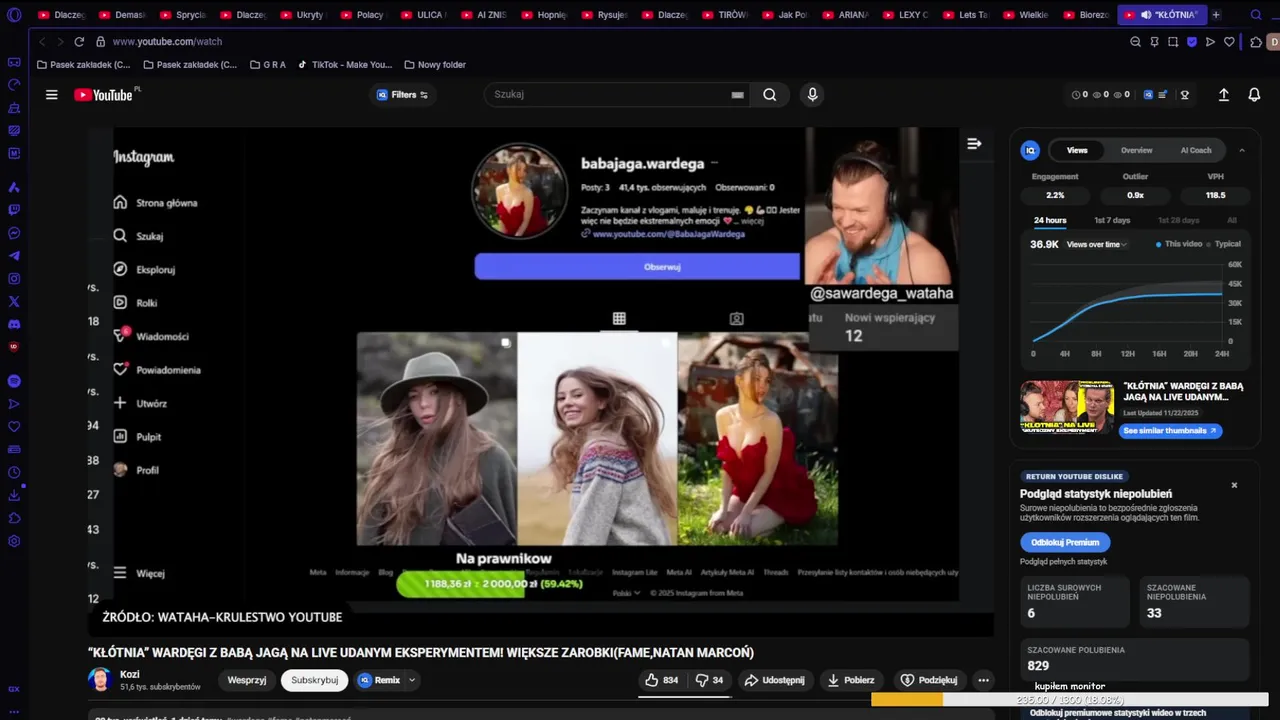Viewport: 1280px width, 720px height.
Task: Click the channel avatar of Kozi
Action: tap(99, 680)
